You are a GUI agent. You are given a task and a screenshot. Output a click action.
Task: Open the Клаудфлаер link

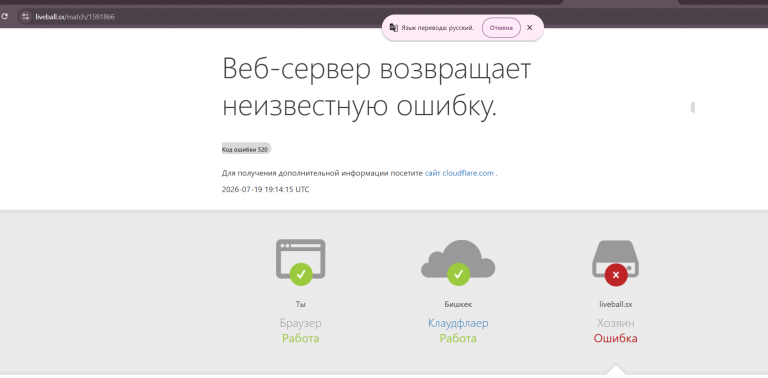[458, 323]
